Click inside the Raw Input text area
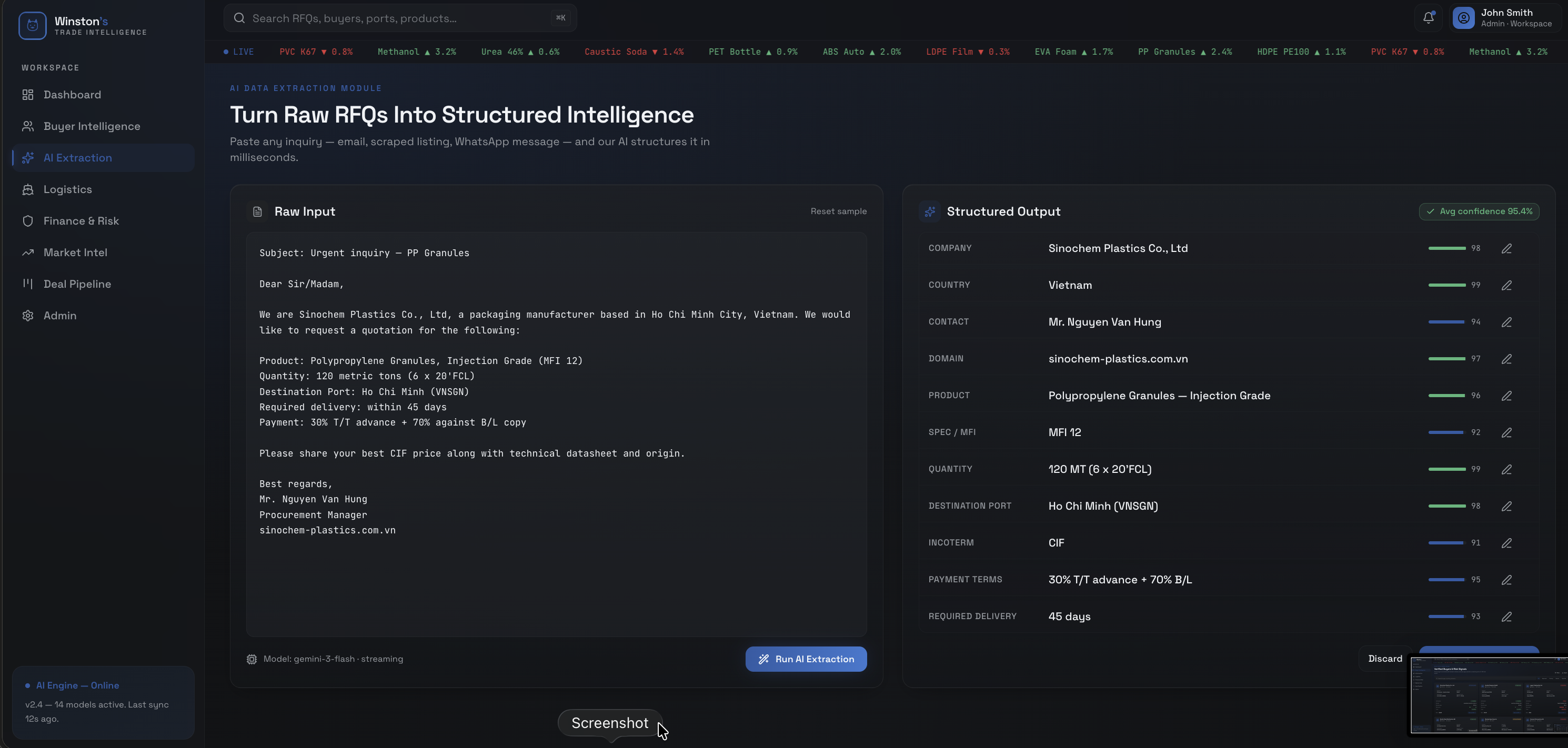Viewport: 1568px width, 748px height. (556, 434)
